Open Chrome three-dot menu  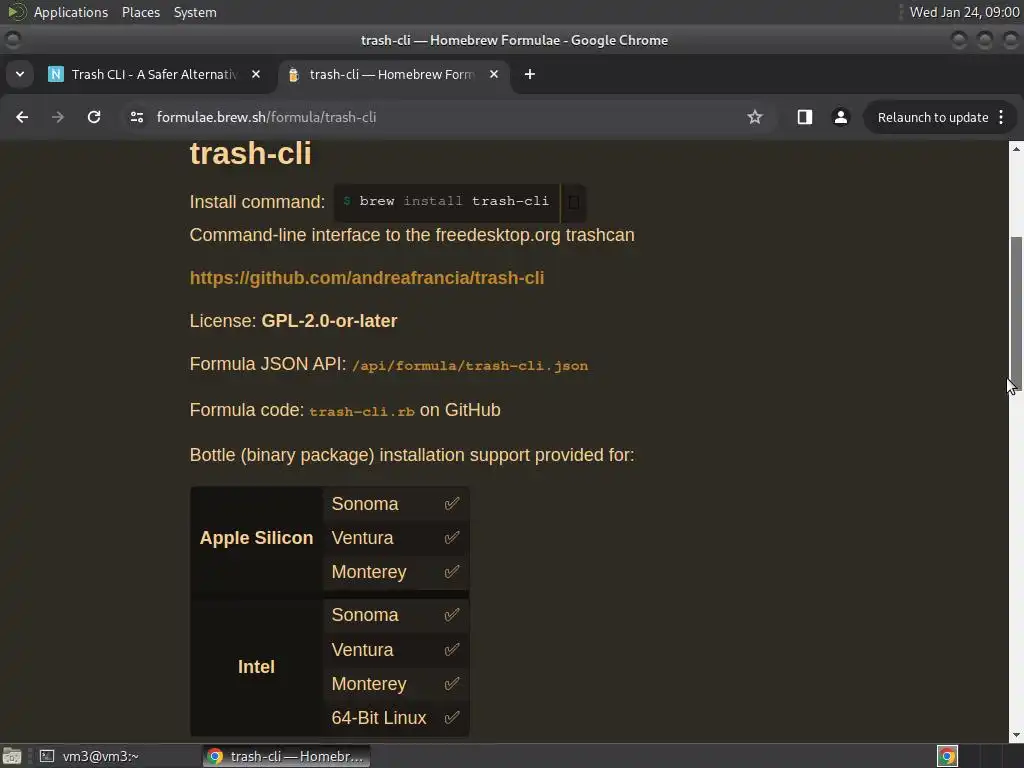1001,117
